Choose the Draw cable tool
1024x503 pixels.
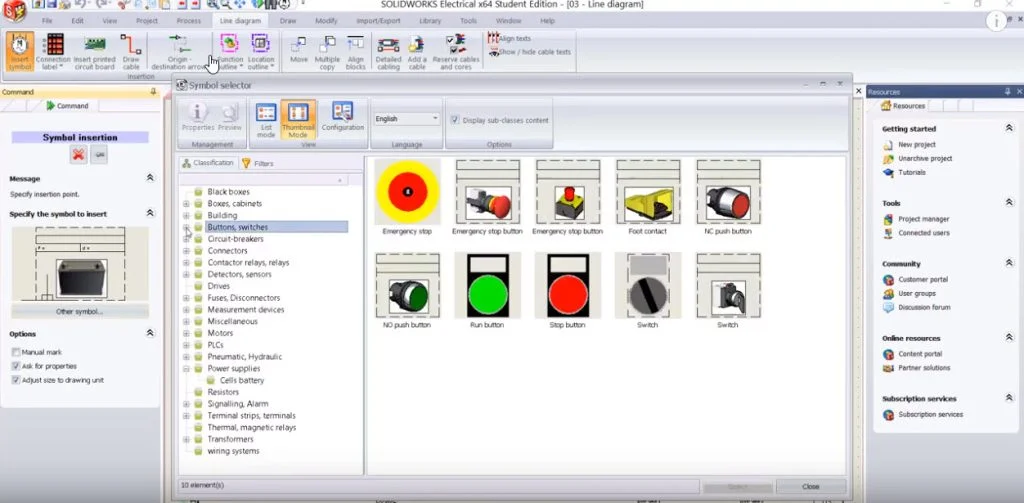(131, 52)
